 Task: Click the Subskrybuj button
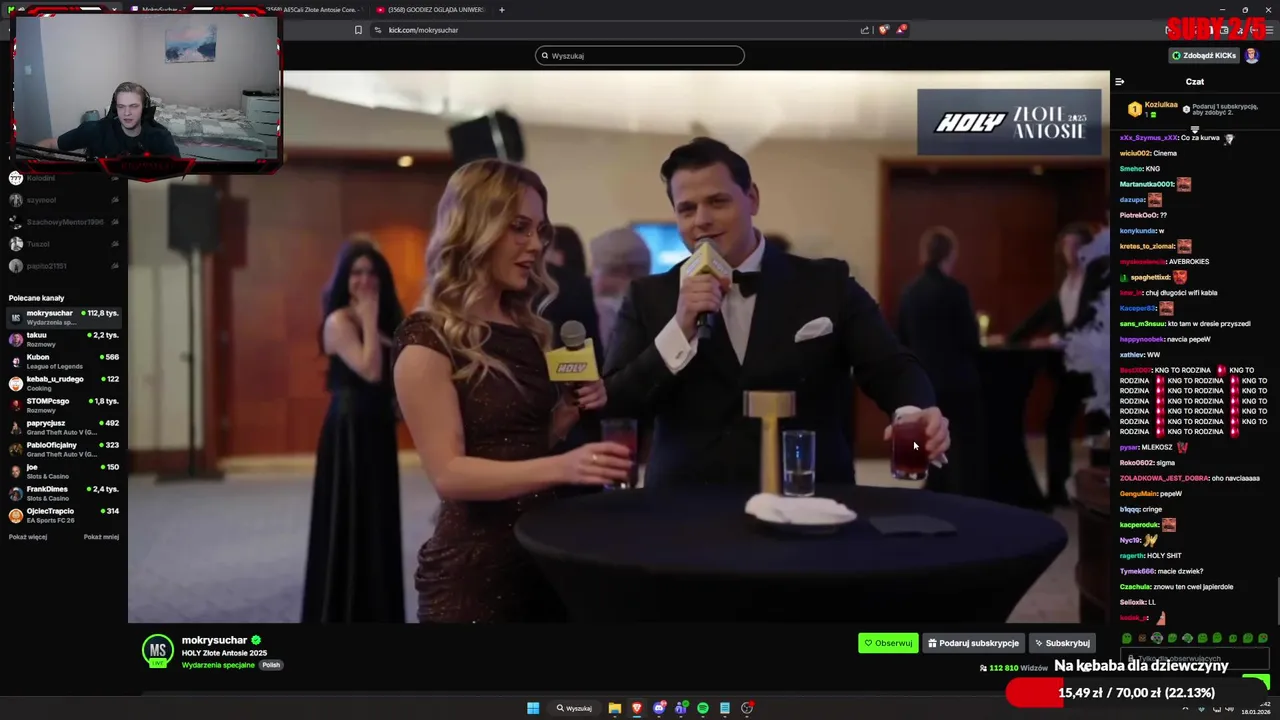1062,643
